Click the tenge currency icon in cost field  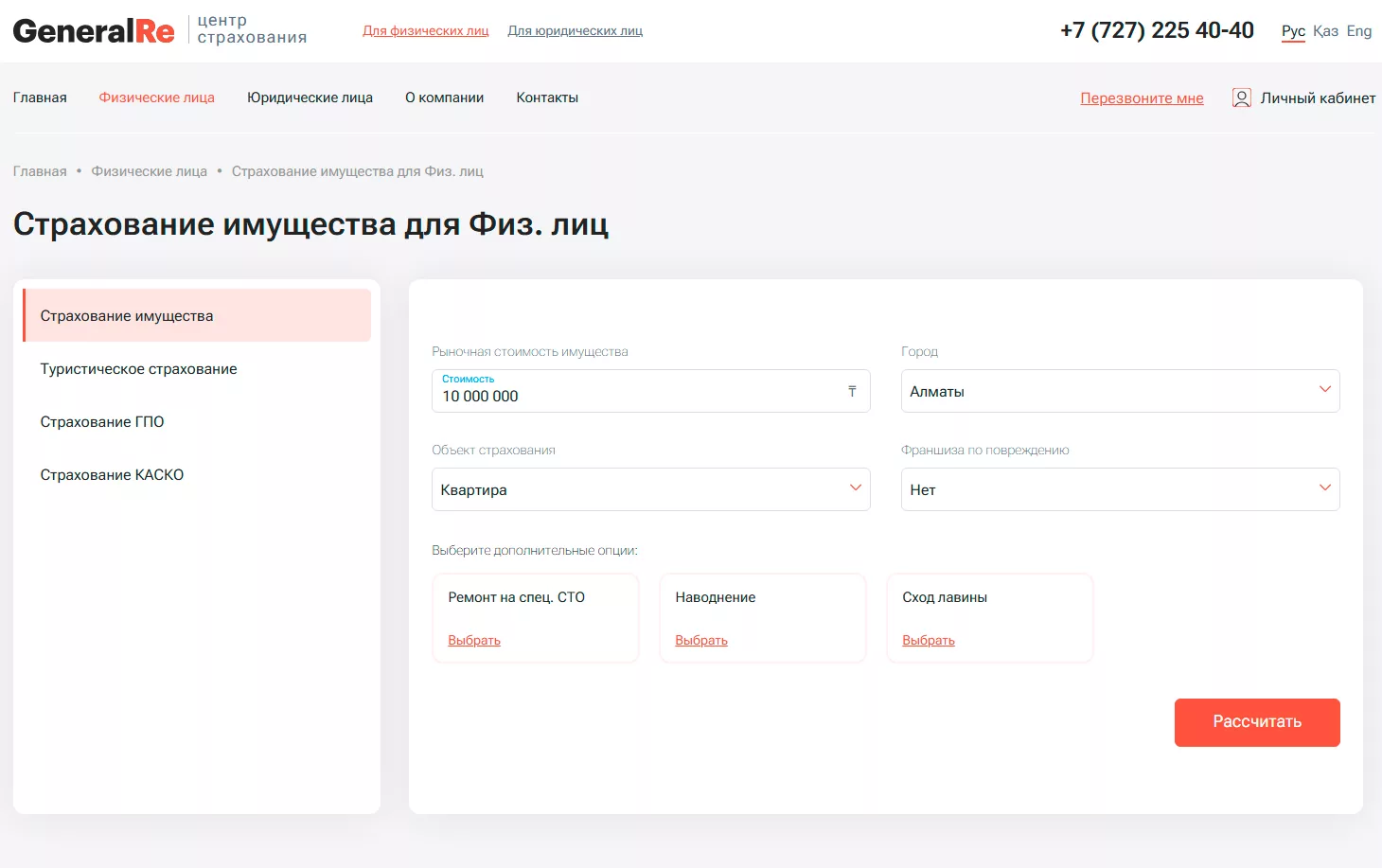coord(852,391)
